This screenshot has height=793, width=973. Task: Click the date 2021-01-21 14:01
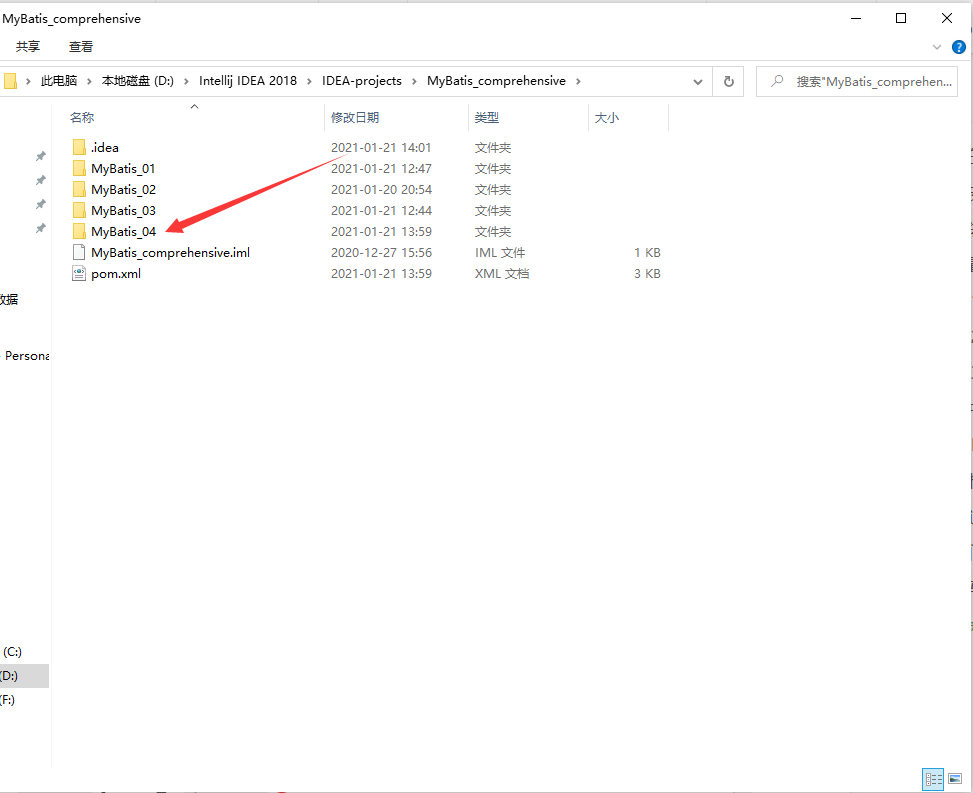pyautogui.click(x=381, y=148)
